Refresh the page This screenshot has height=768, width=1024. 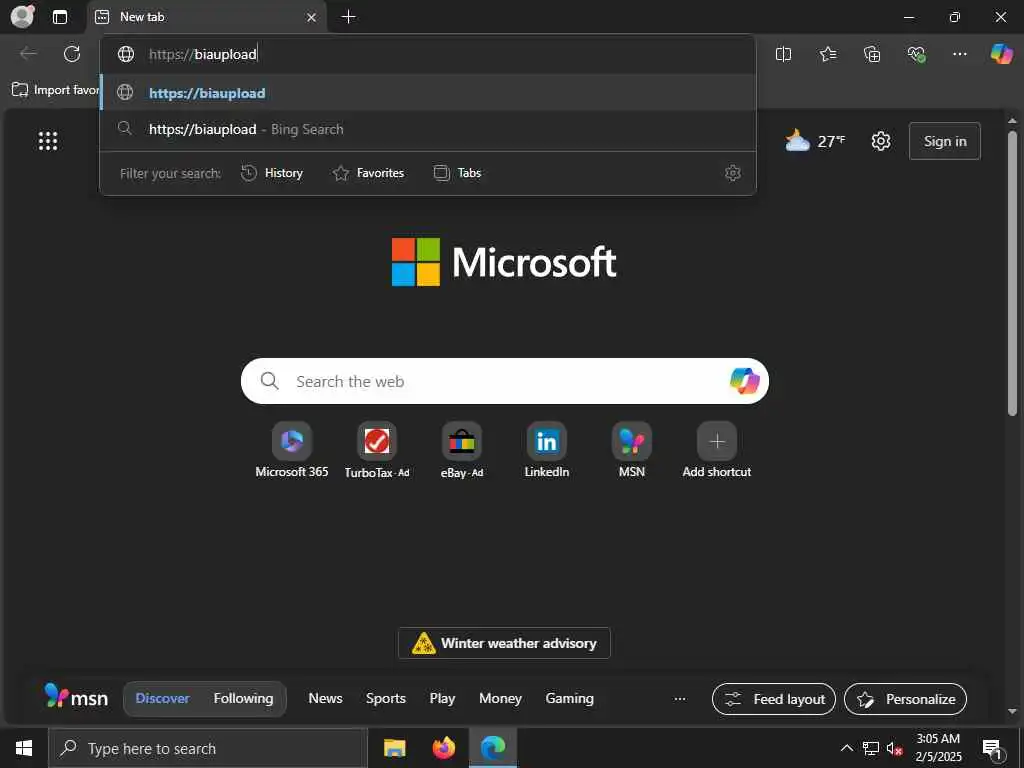(72, 54)
